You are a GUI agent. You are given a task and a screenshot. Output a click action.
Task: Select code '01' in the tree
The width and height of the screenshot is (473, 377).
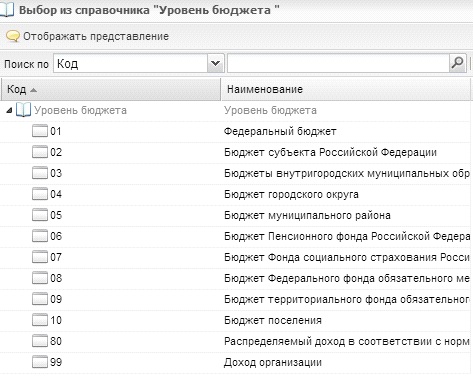coord(56,131)
